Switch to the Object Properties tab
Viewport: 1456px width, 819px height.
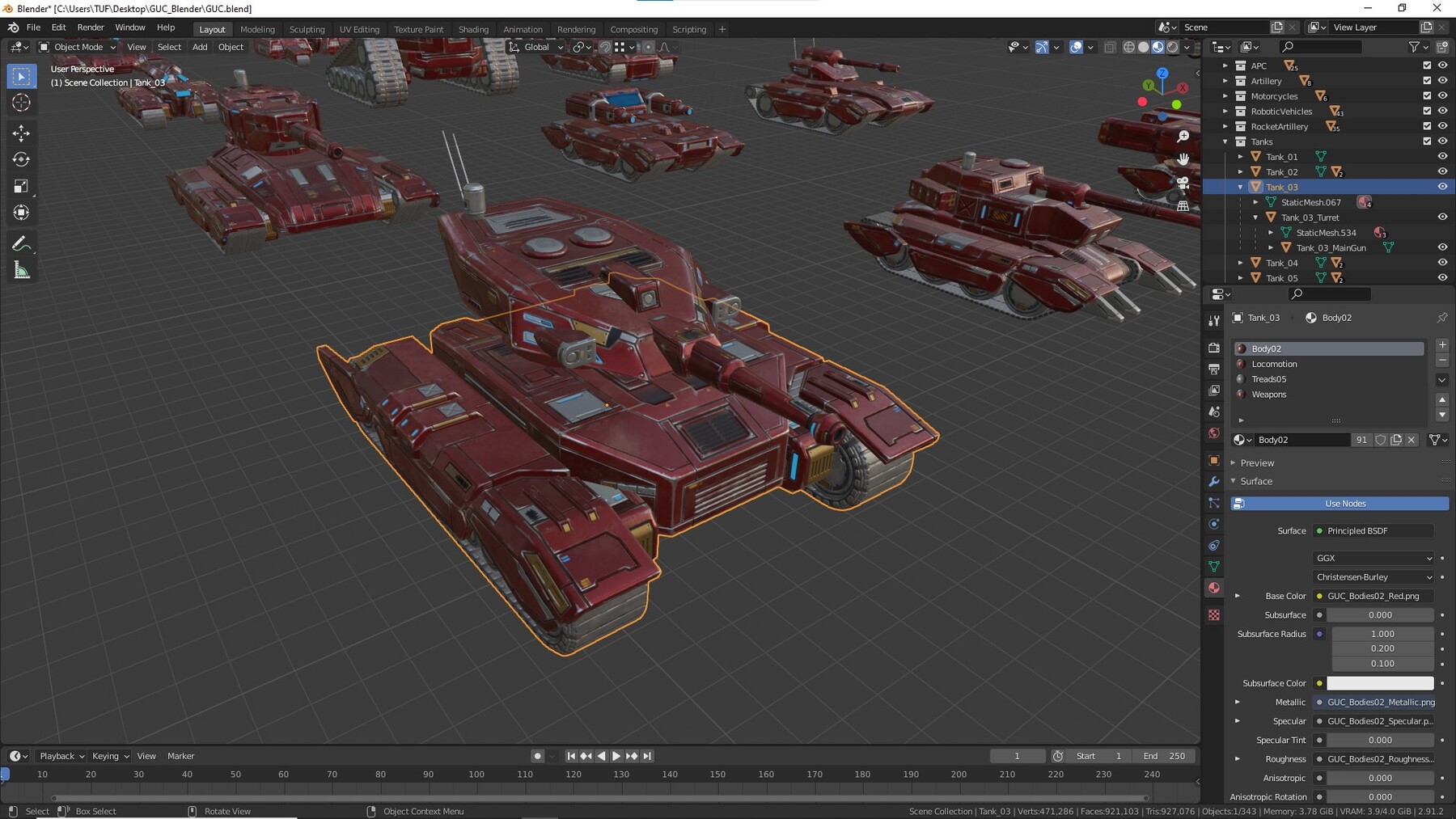coord(1213,460)
